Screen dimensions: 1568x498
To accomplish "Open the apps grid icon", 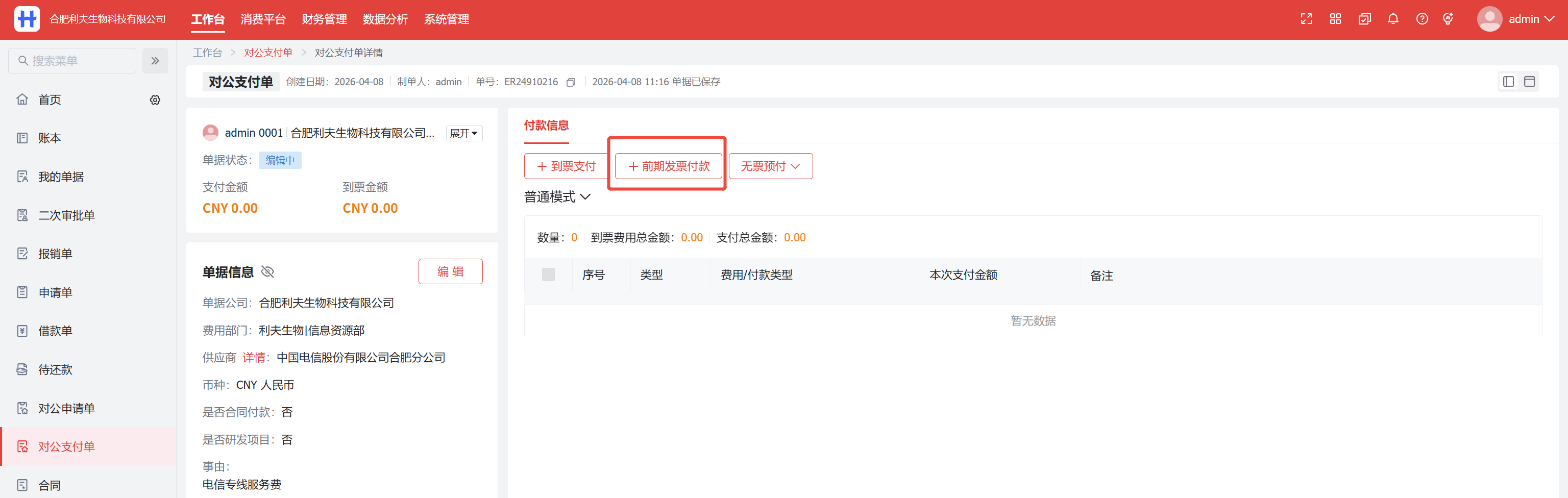I will (x=1335, y=19).
